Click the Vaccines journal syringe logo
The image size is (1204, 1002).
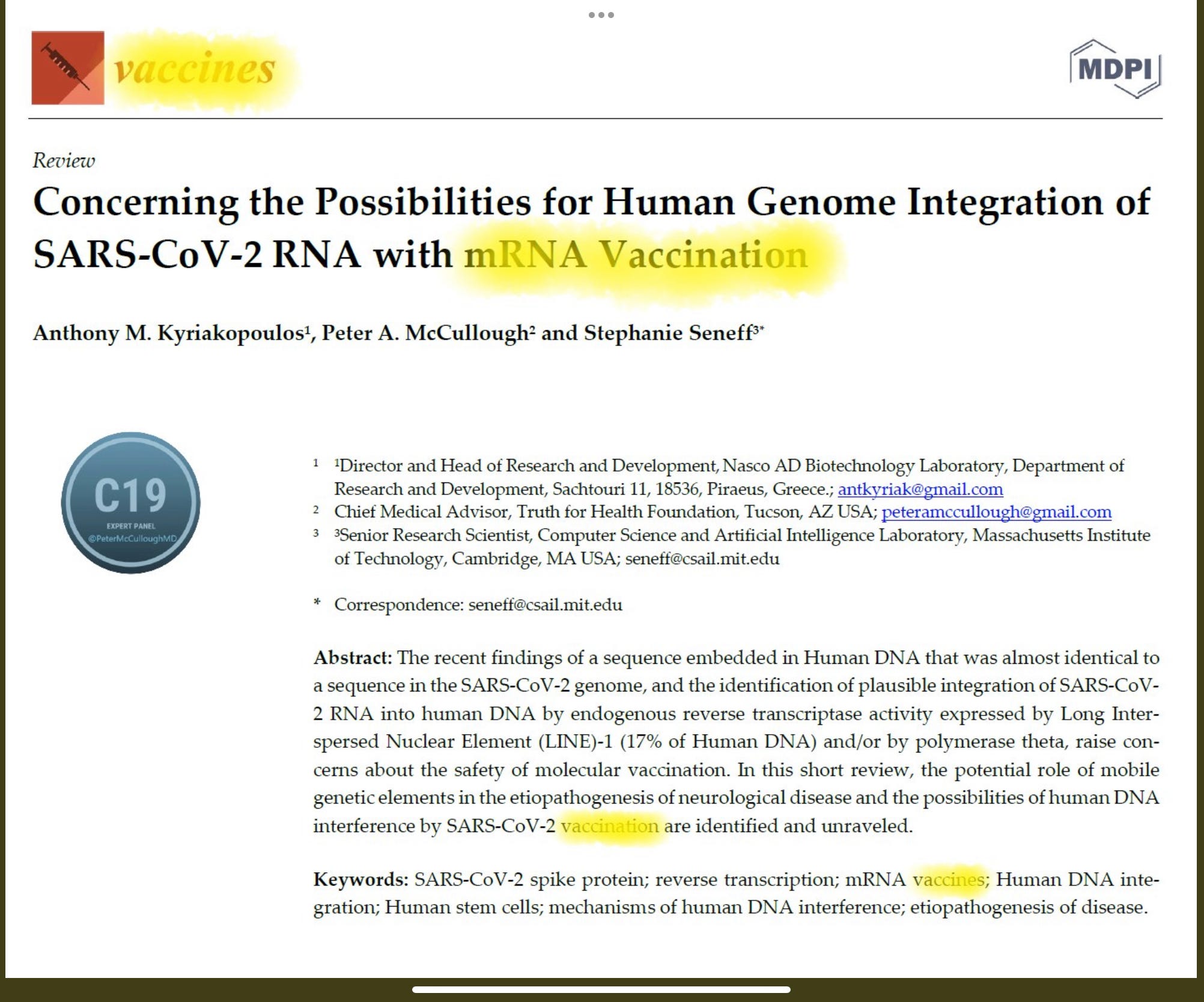pos(68,68)
